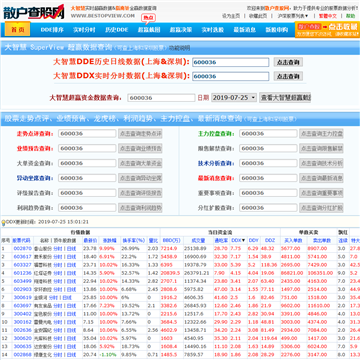Click the orange banner on the nav bar's right
Viewport: 360px width, 360px height.
(x=327, y=29)
